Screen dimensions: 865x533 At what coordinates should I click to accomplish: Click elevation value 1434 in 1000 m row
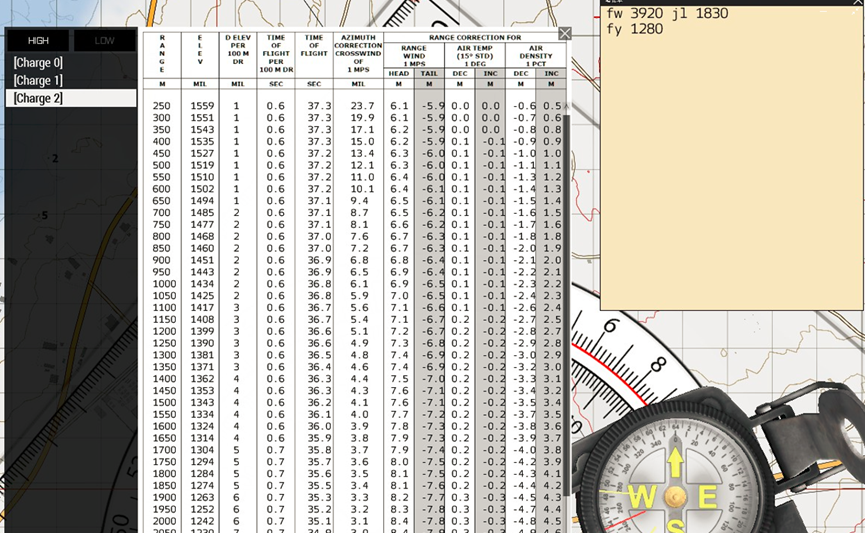[202, 284]
